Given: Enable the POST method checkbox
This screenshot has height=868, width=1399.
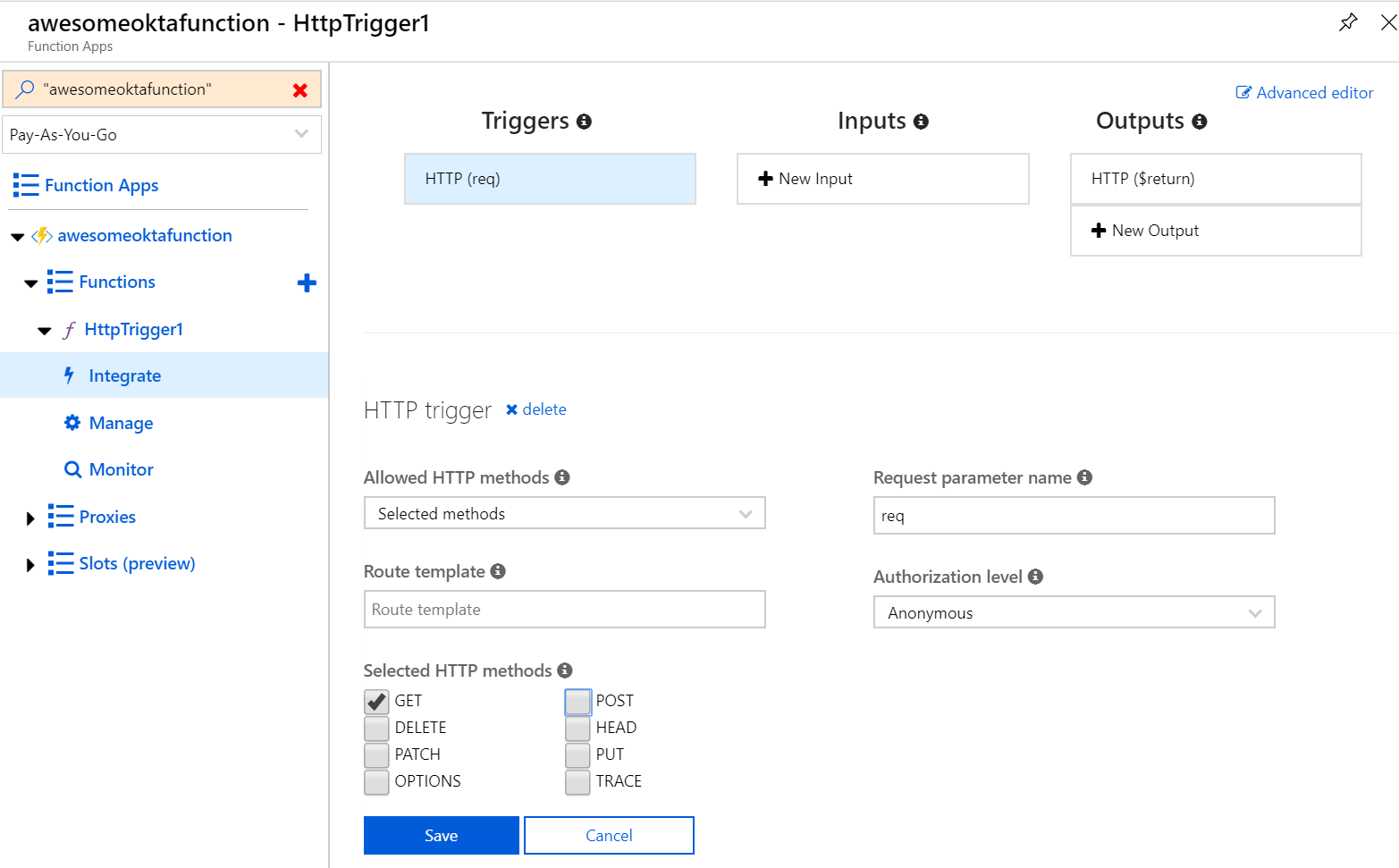Looking at the screenshot, I should (577, 702).
